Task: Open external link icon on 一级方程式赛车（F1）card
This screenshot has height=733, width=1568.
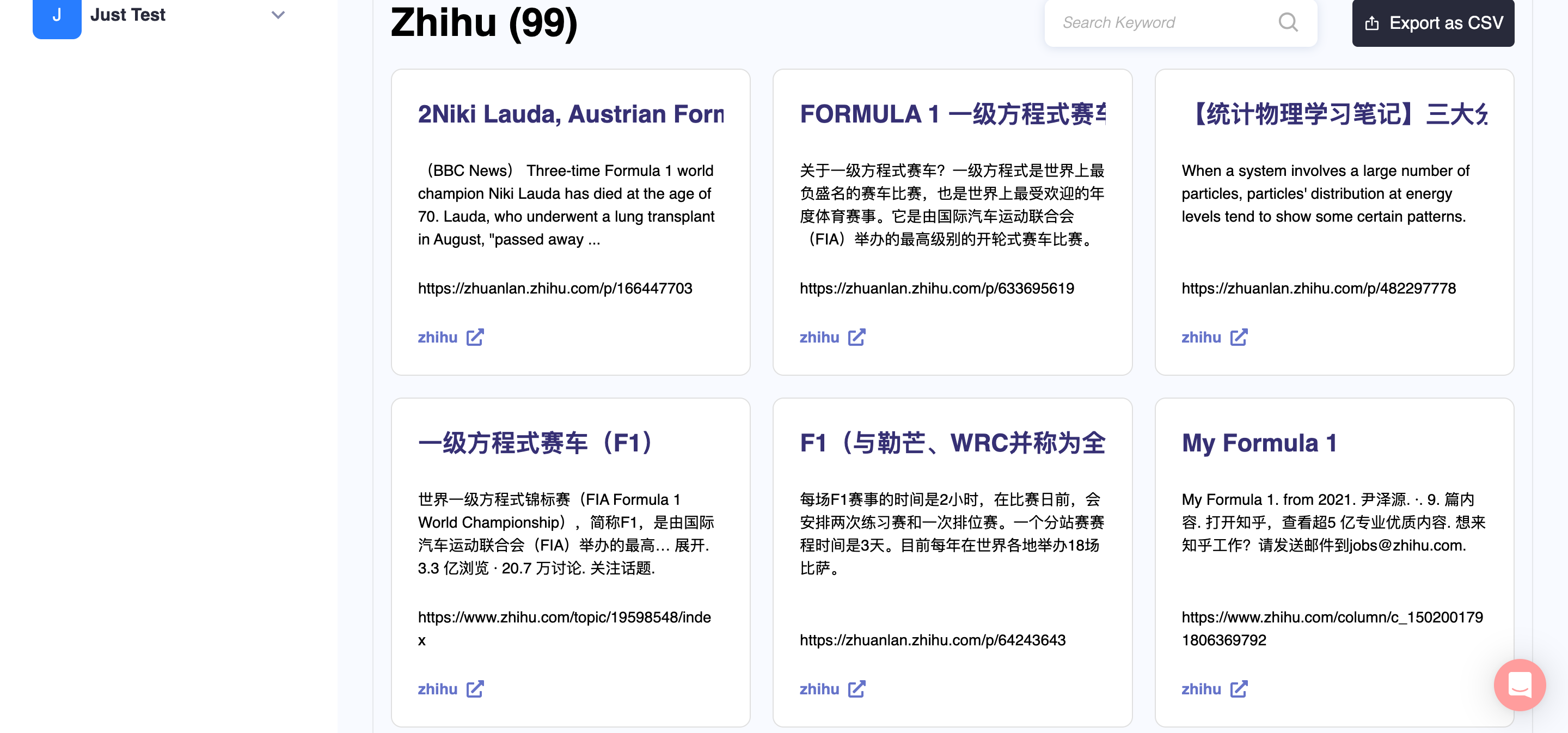Action: click(x=475, y=689)
